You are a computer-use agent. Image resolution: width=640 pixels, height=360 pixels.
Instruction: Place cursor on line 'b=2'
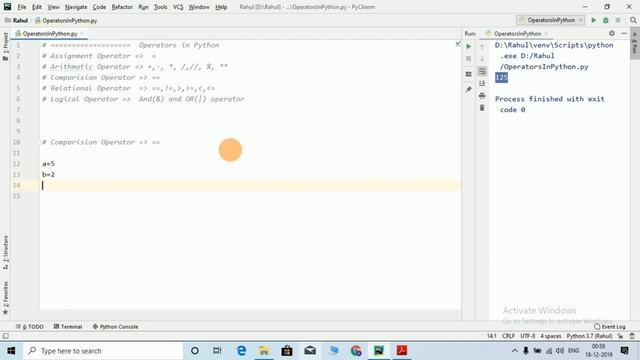pyautogui.click(x=48, y=174)
